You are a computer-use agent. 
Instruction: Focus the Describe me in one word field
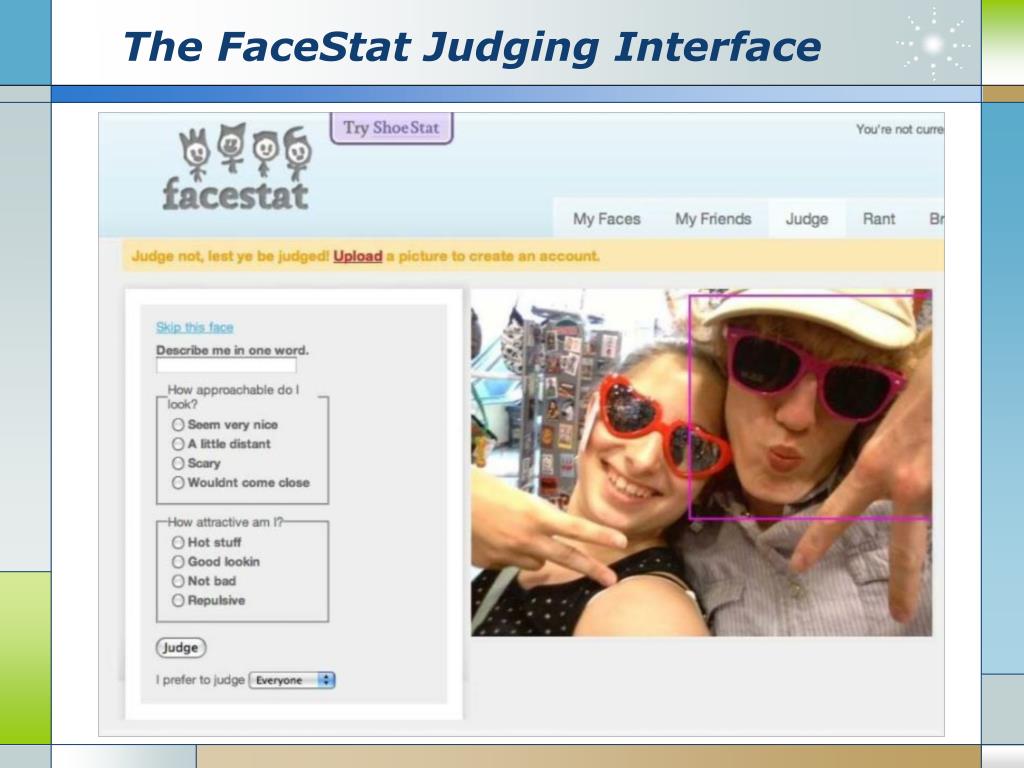point(226,366)
